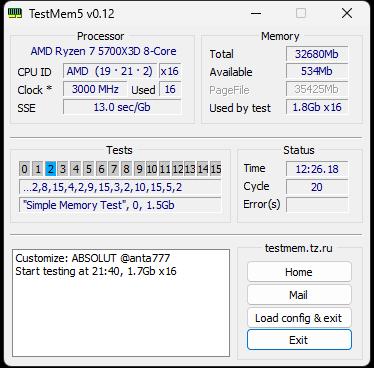This screenshot has height=368, width=374.
Task: Select test box 15
Action: [216, 169]
